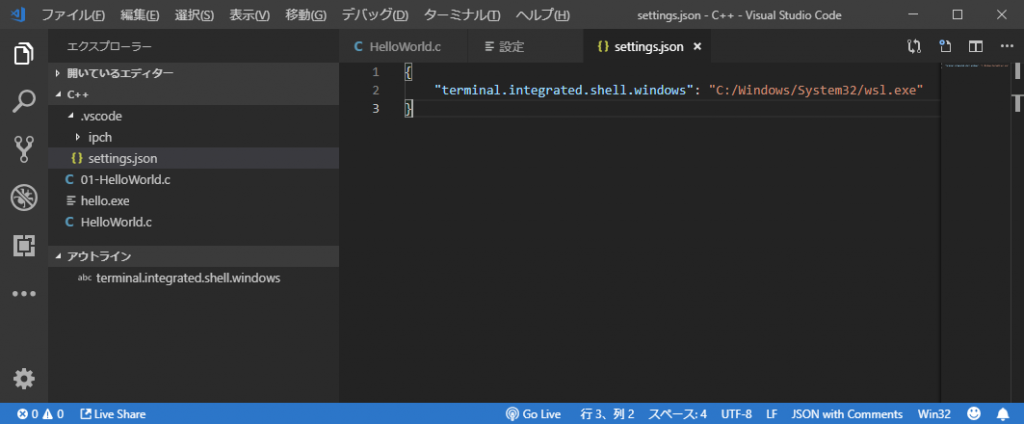The image size is (1024, 424).
Task: Open the Manage gear icon
Action: (x=24, y=378)
